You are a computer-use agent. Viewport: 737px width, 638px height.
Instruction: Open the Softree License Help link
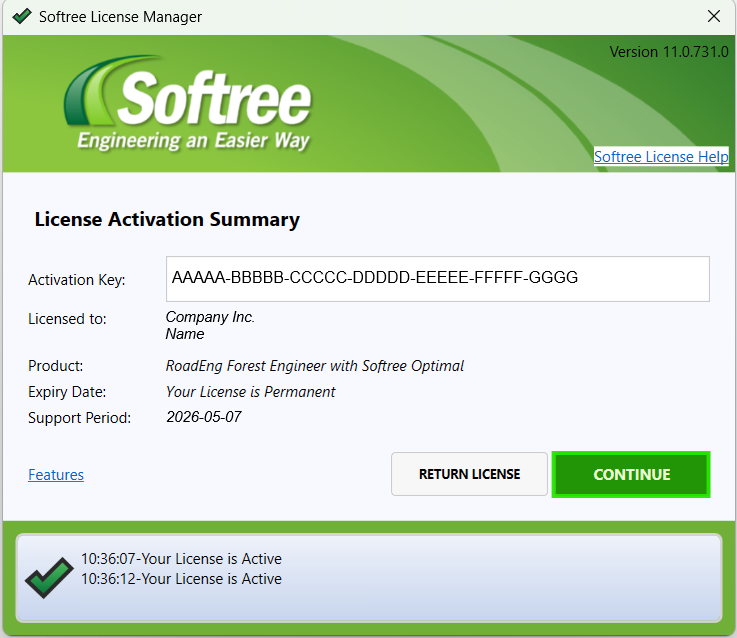click(661, 157)
